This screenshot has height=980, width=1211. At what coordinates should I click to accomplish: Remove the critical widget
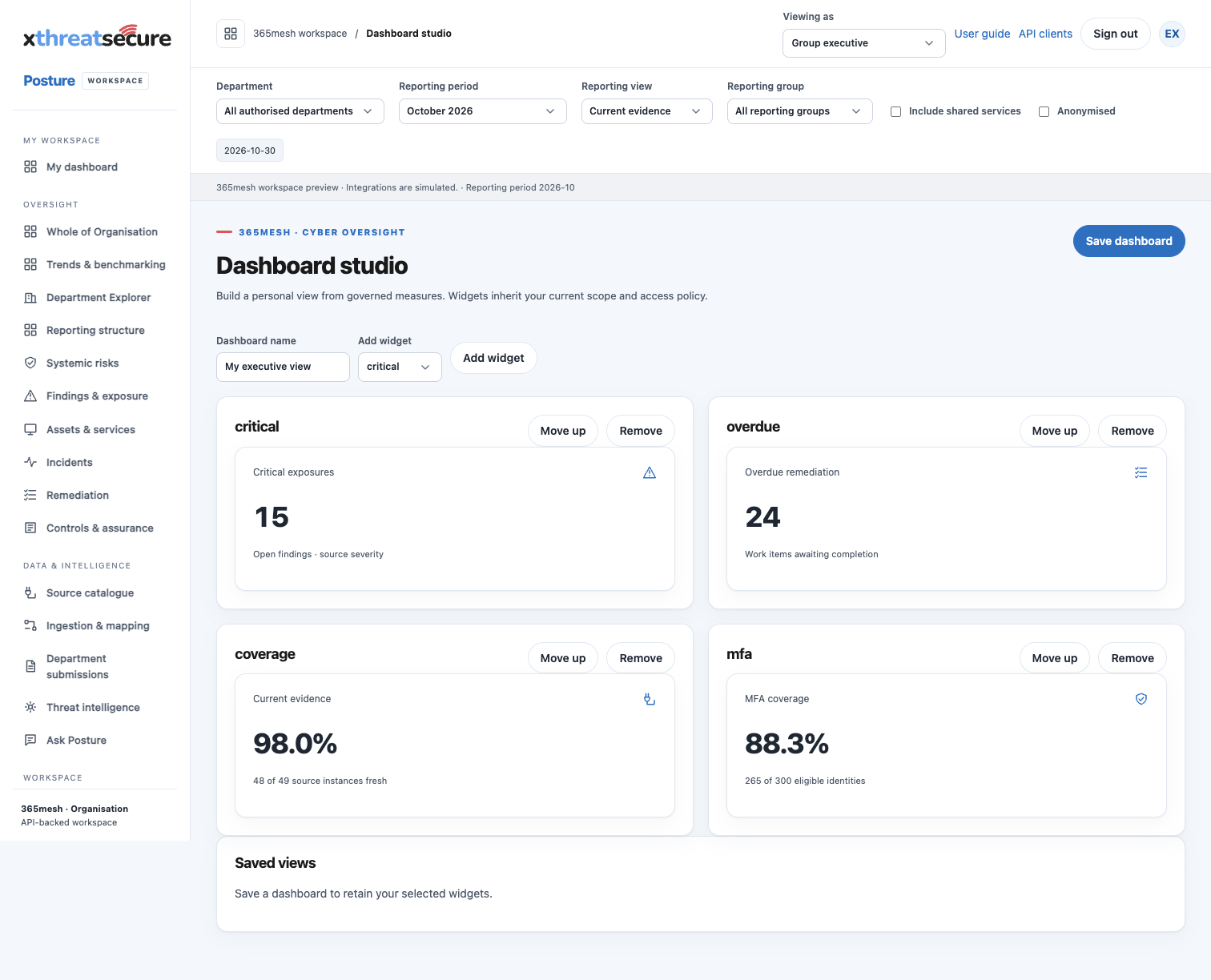pos(641,431)
